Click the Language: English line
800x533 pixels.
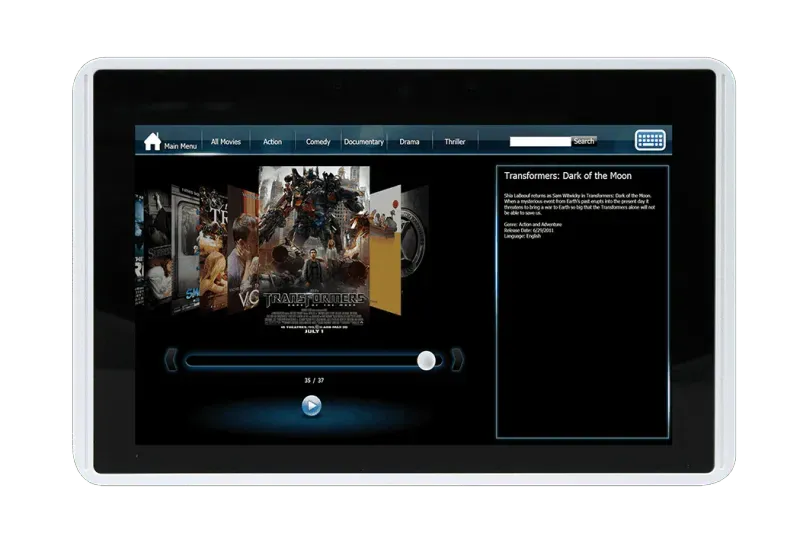522,236
